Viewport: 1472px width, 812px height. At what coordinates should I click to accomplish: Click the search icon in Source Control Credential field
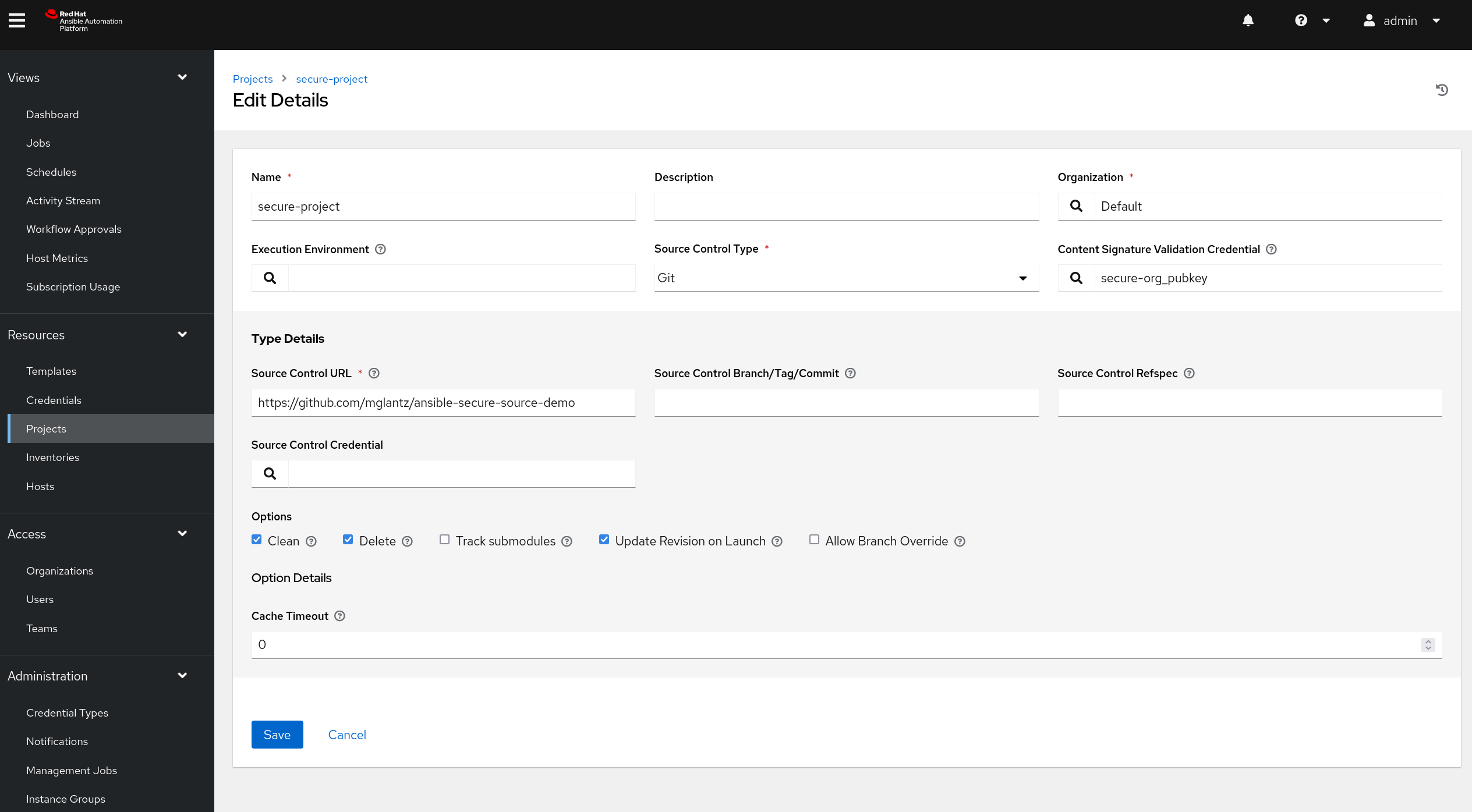270,473
